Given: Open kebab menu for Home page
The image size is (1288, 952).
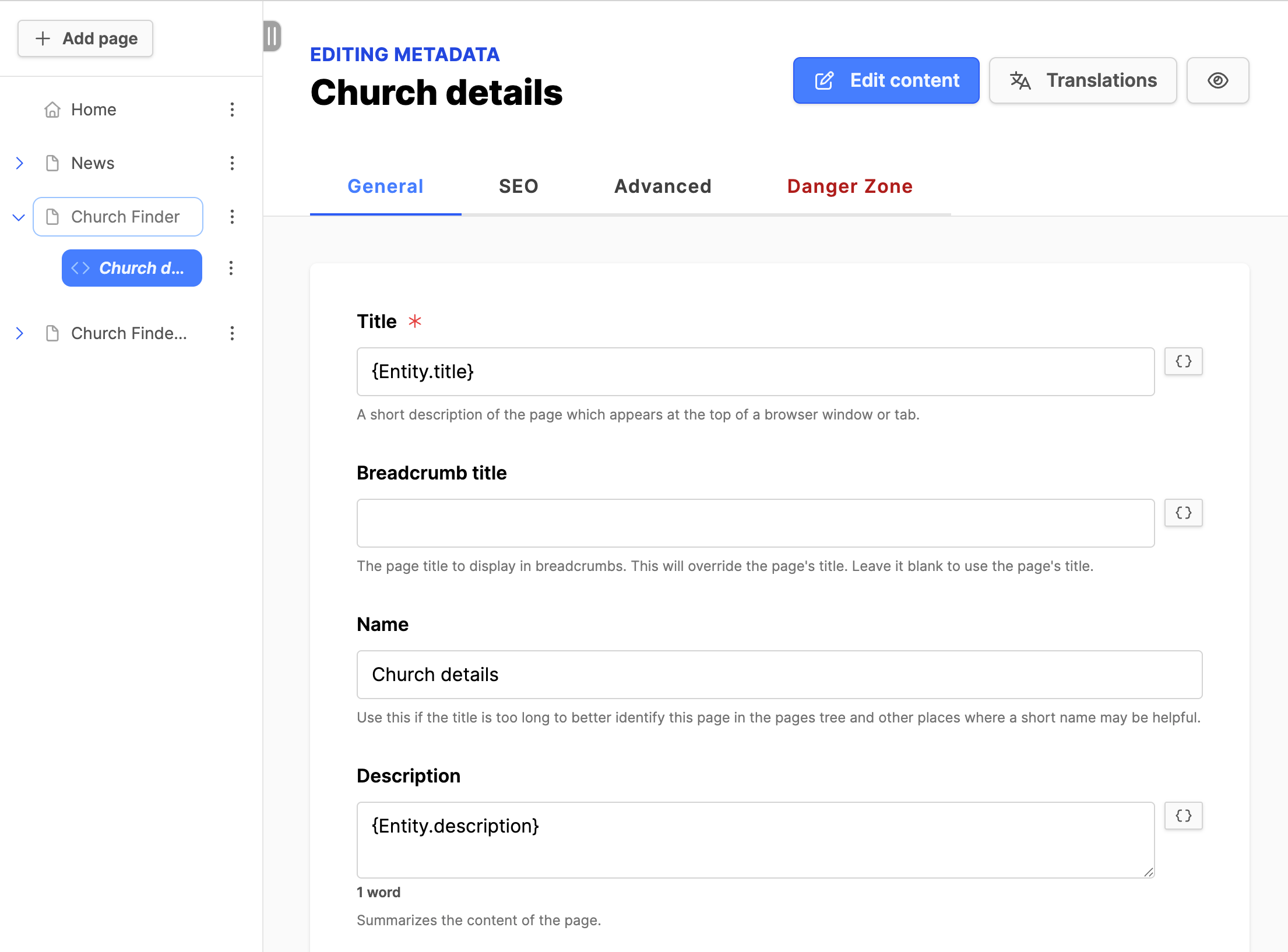Looking at the screenshot, I should (x=232, y=110).
